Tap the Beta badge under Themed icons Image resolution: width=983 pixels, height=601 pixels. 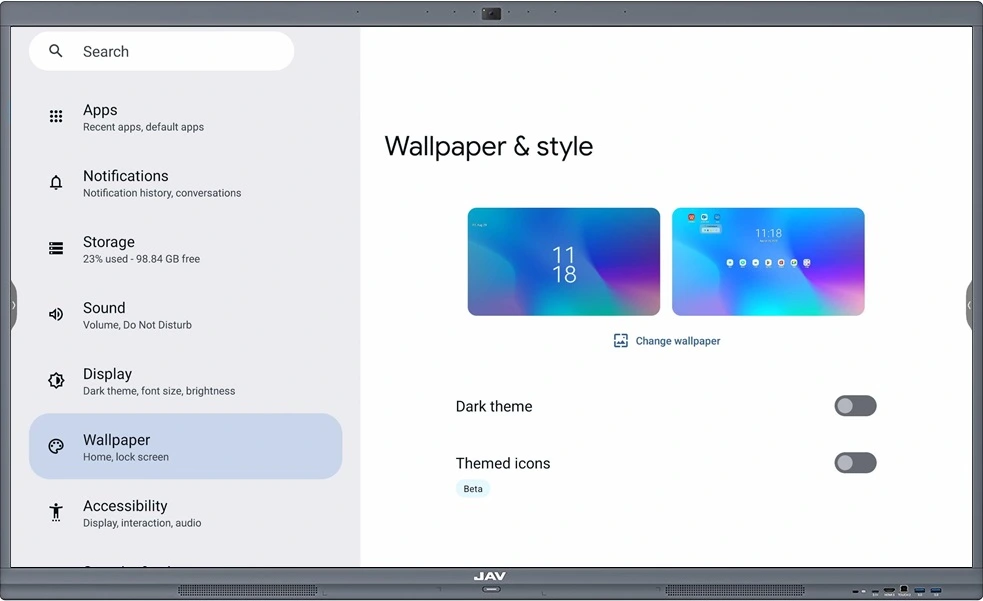472,488
